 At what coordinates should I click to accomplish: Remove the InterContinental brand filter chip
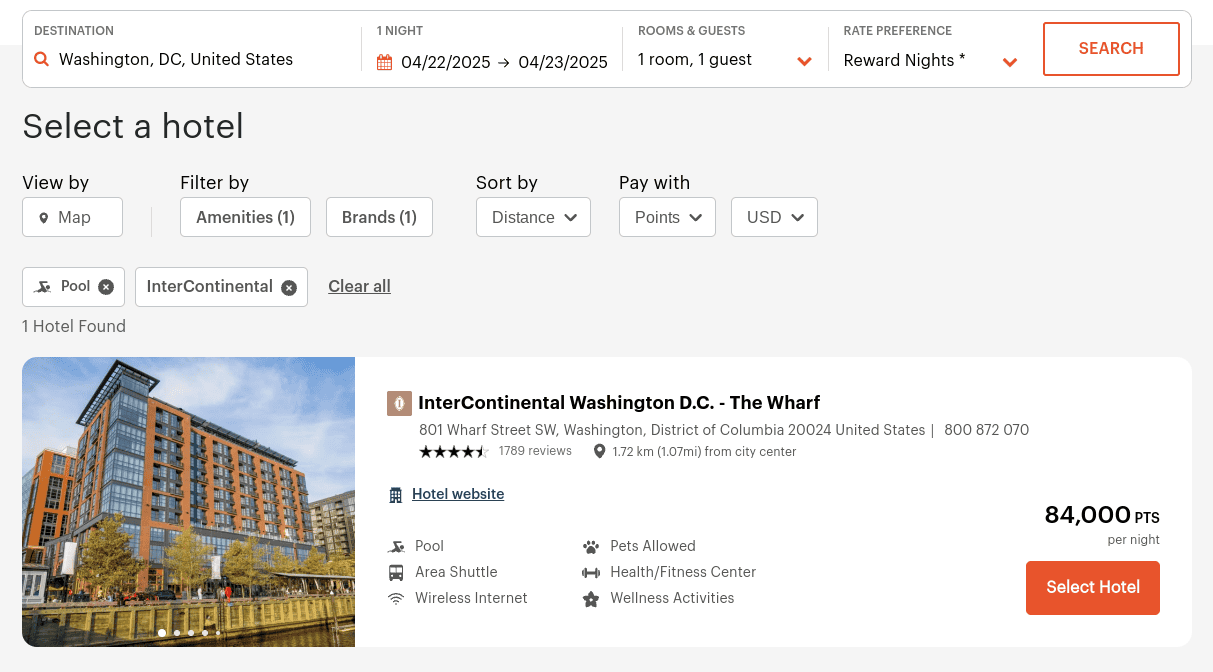pos(289,288)
